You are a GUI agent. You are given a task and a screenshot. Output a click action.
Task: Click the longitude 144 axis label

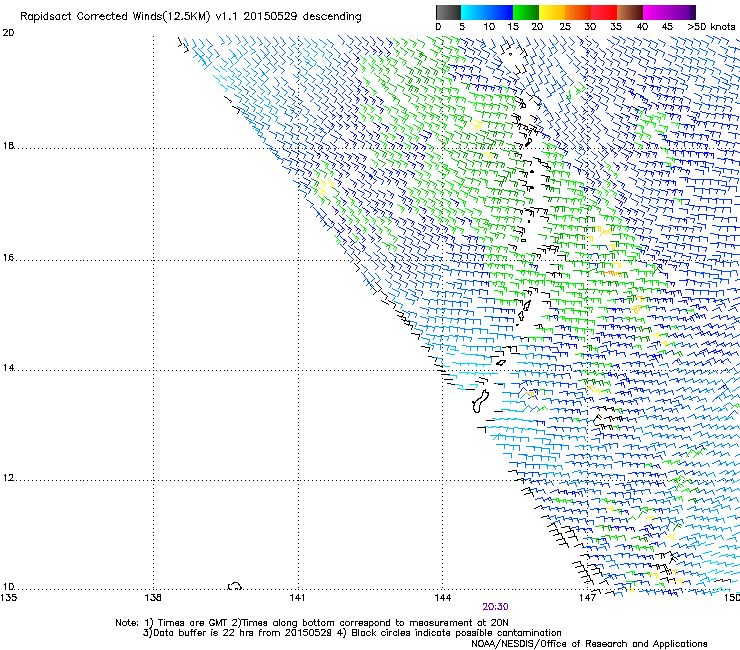pyautogui.click(x=442, y=598)
